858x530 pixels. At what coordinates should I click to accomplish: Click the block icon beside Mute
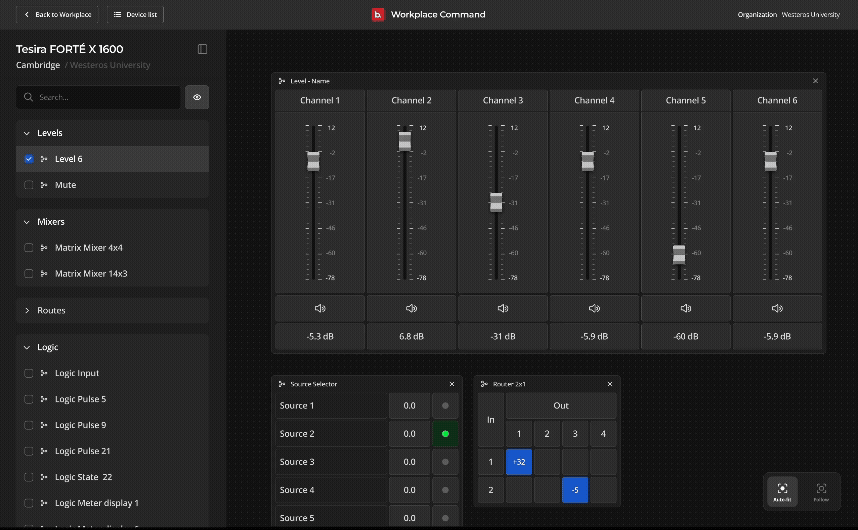point(44,185)
